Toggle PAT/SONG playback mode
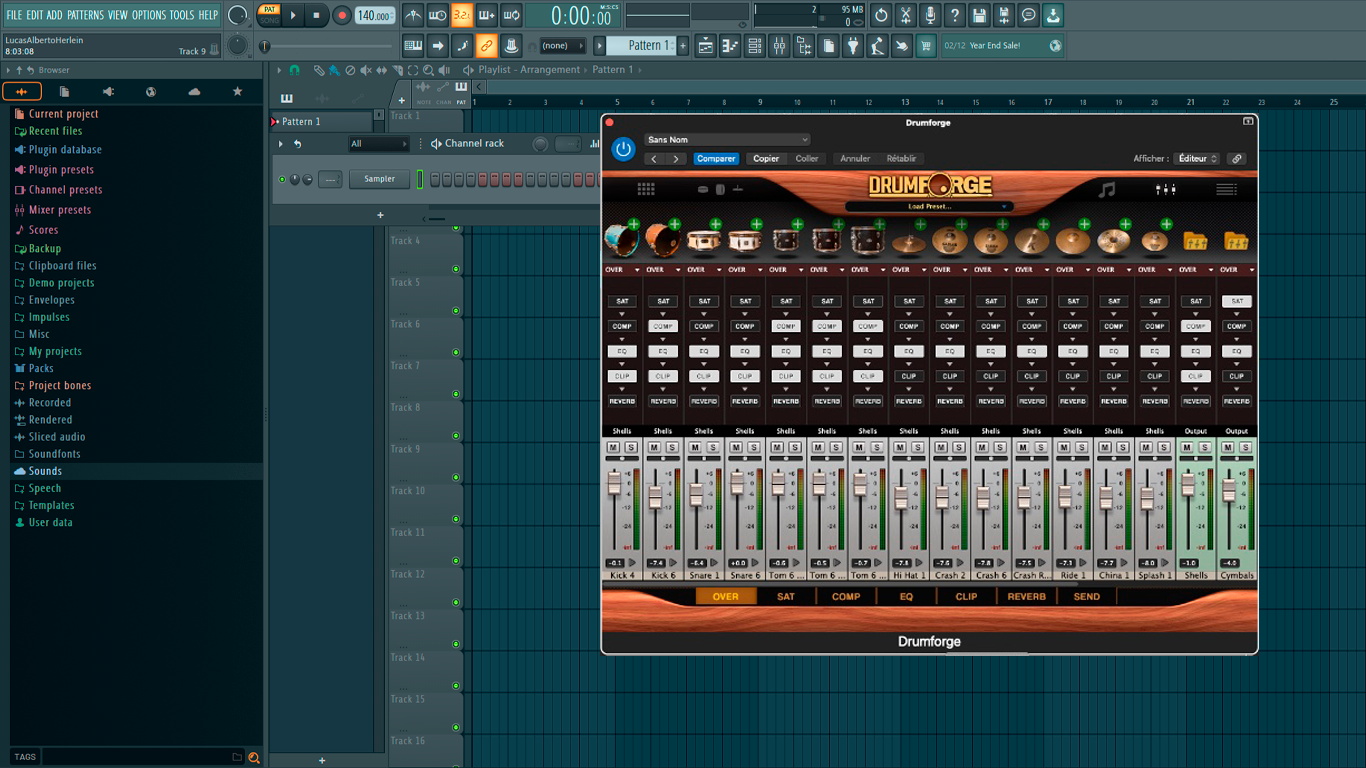 click(269, 15)
